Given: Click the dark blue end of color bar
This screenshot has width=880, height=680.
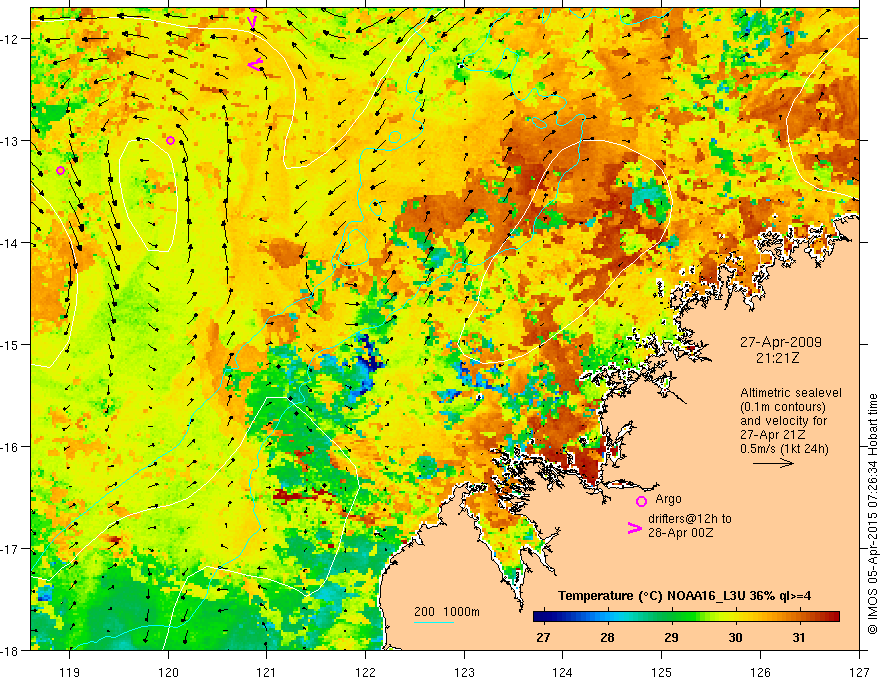Looking at the screenshot, I should (540, 617).
